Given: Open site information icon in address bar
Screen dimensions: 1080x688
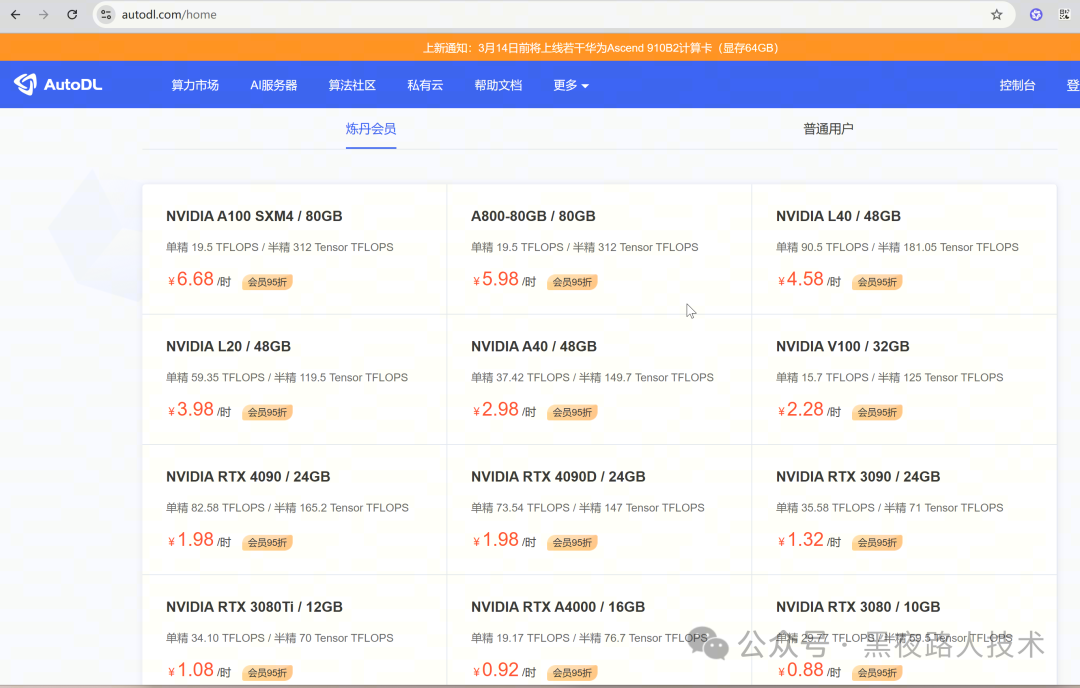Looking at the screenshot, I should [106, 14].
